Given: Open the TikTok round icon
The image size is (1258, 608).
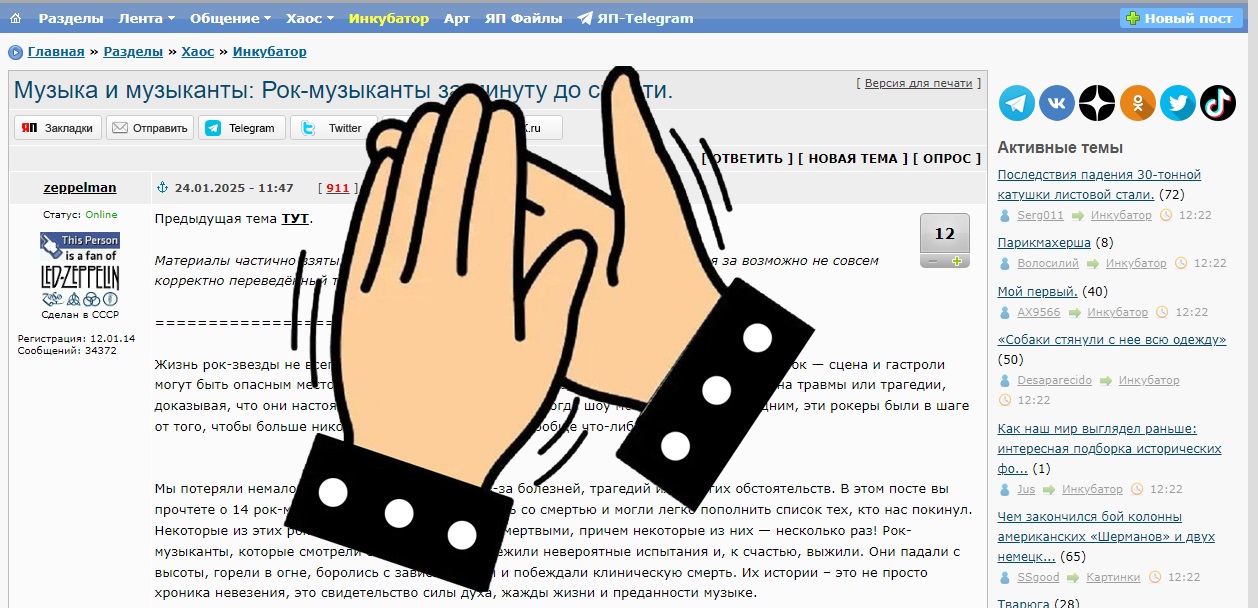Looking at the screenshot, I should click(x=1218, y=102).
